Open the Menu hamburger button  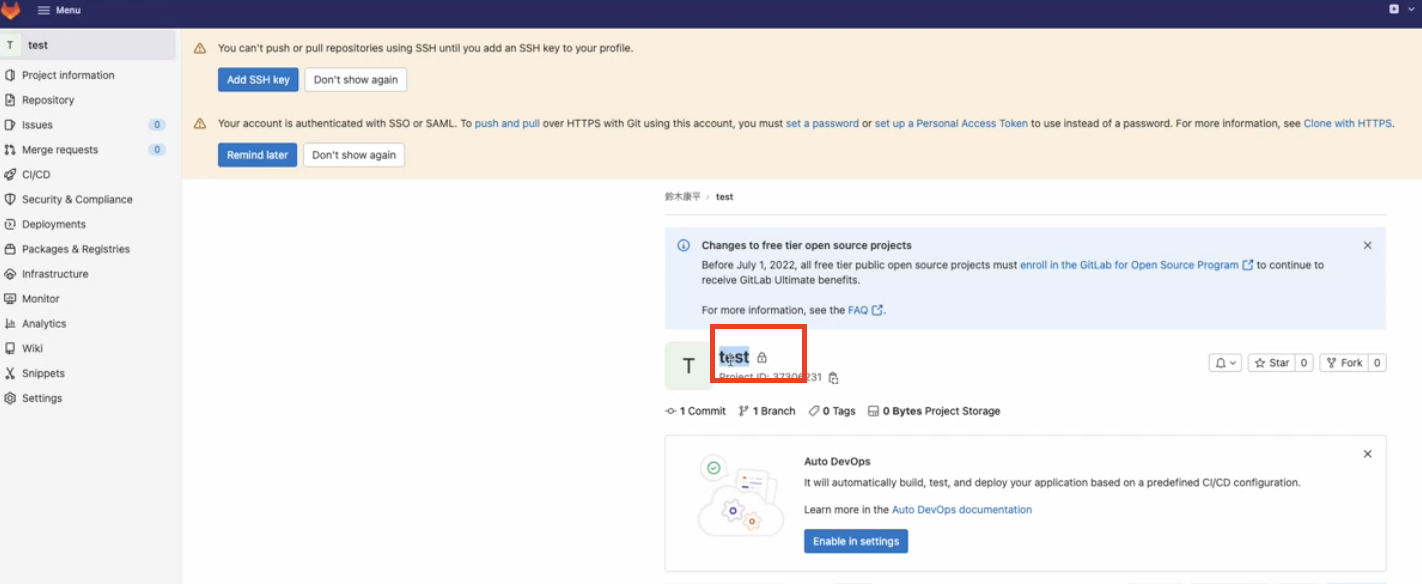point(59,10)
